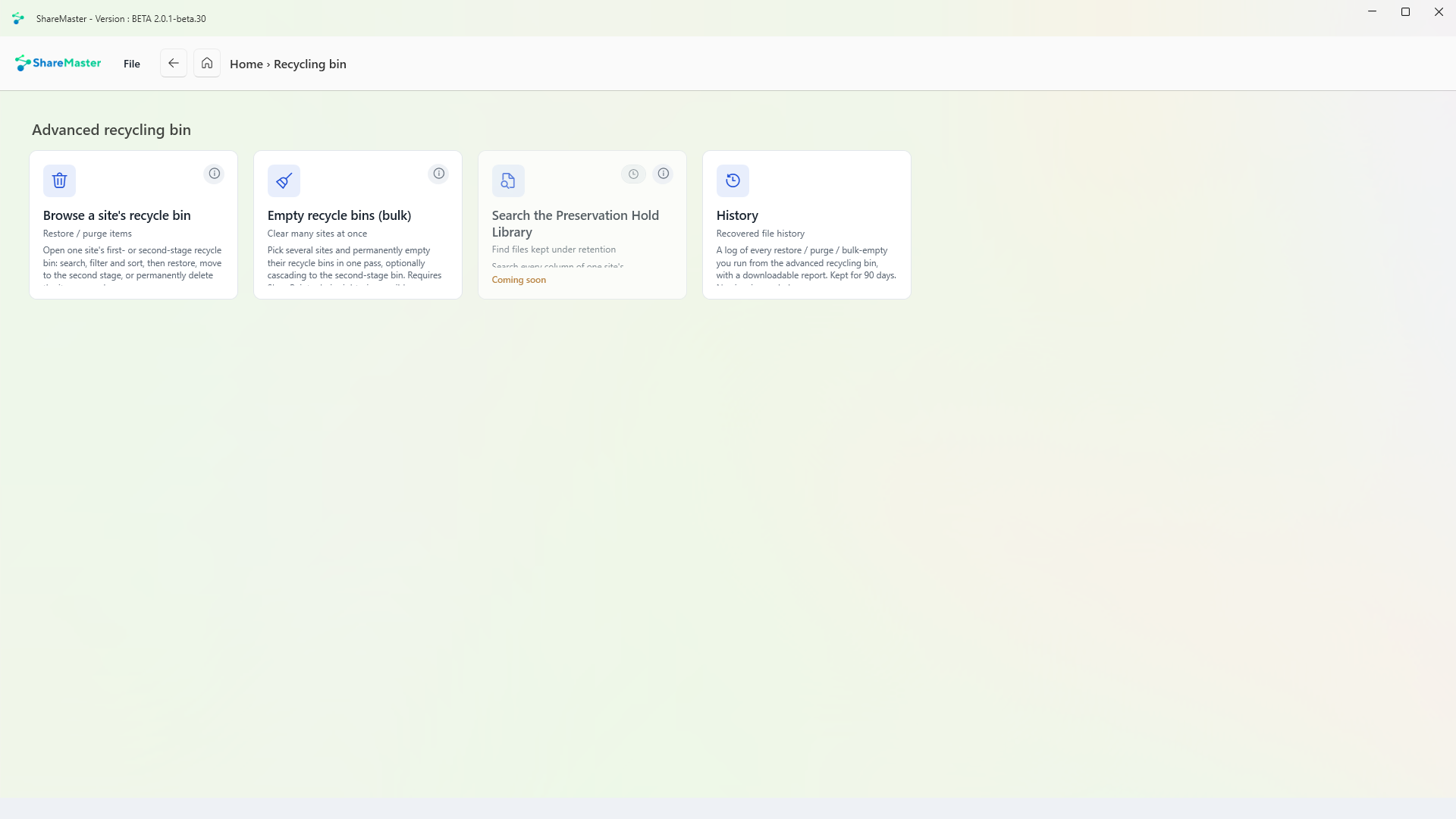Click the Restore / purge items subtitle

pyautogui.click(x=87, y=234)
